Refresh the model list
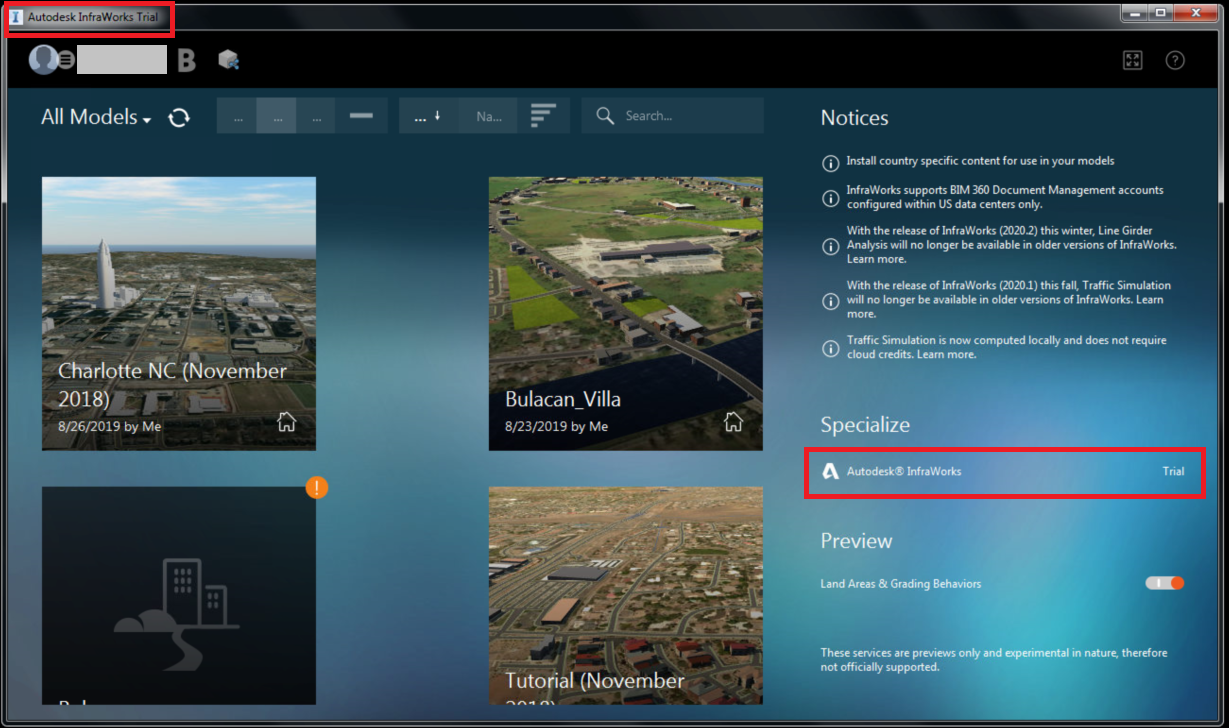Screen dimensions: 1229x728 (x=179, y=117)
